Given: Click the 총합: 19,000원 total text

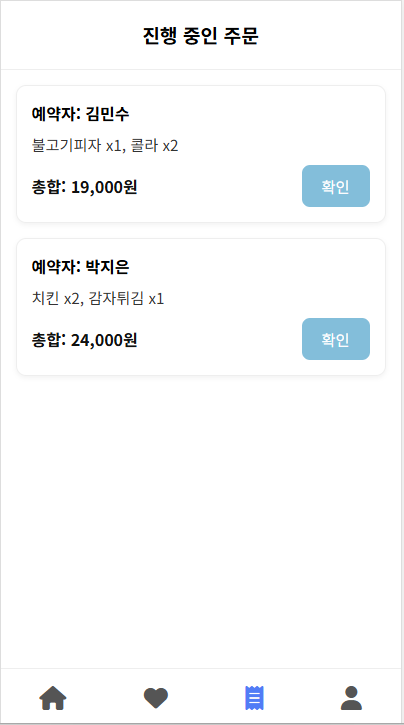Looking at the screenshot, I should (x=84, y=187).
